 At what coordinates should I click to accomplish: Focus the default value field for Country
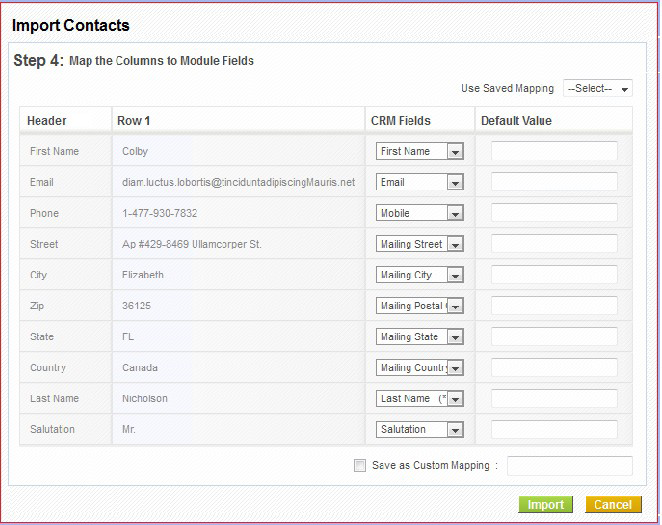[x=554, y=368]
